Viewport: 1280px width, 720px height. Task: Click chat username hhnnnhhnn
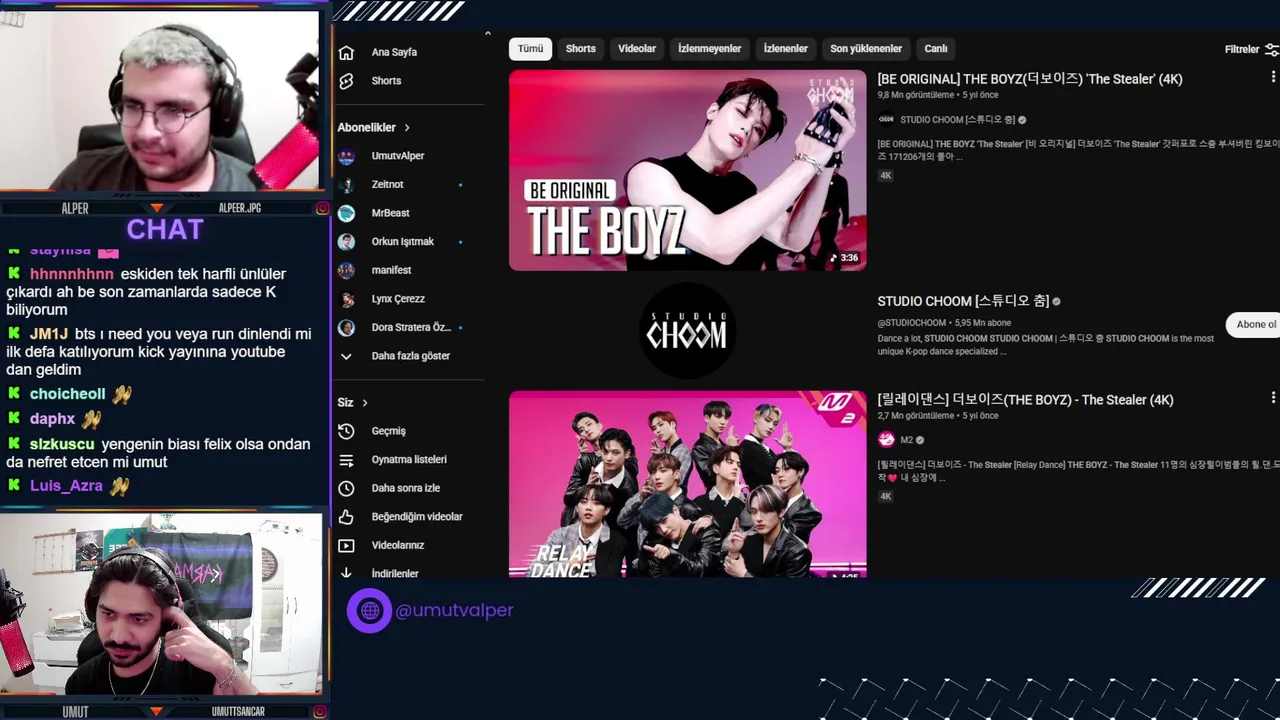point(72,274)
